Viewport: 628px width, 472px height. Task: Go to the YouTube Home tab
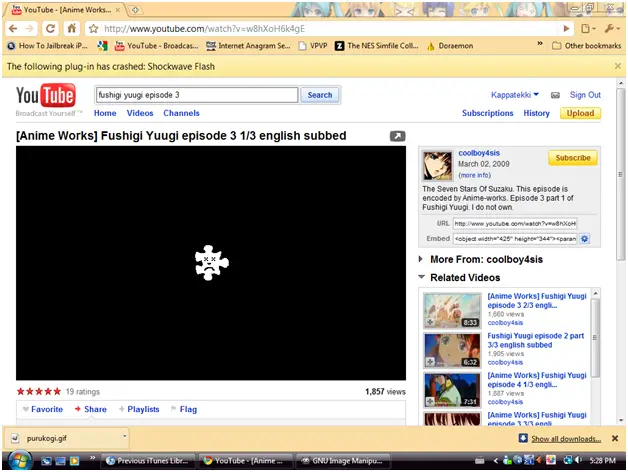point(105,113)
